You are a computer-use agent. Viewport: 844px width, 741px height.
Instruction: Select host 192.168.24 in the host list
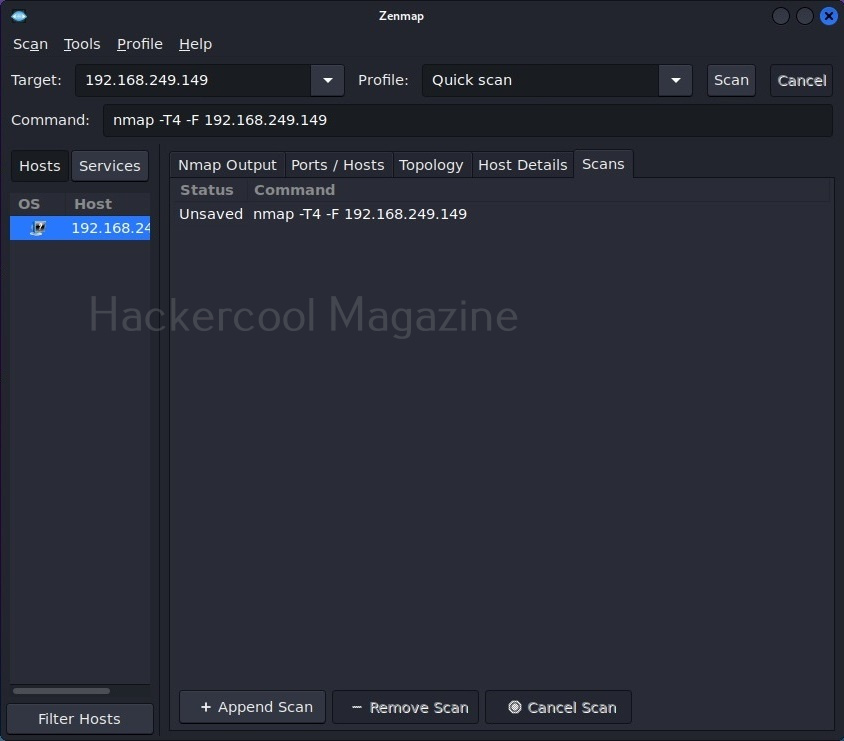pos(80,228)
